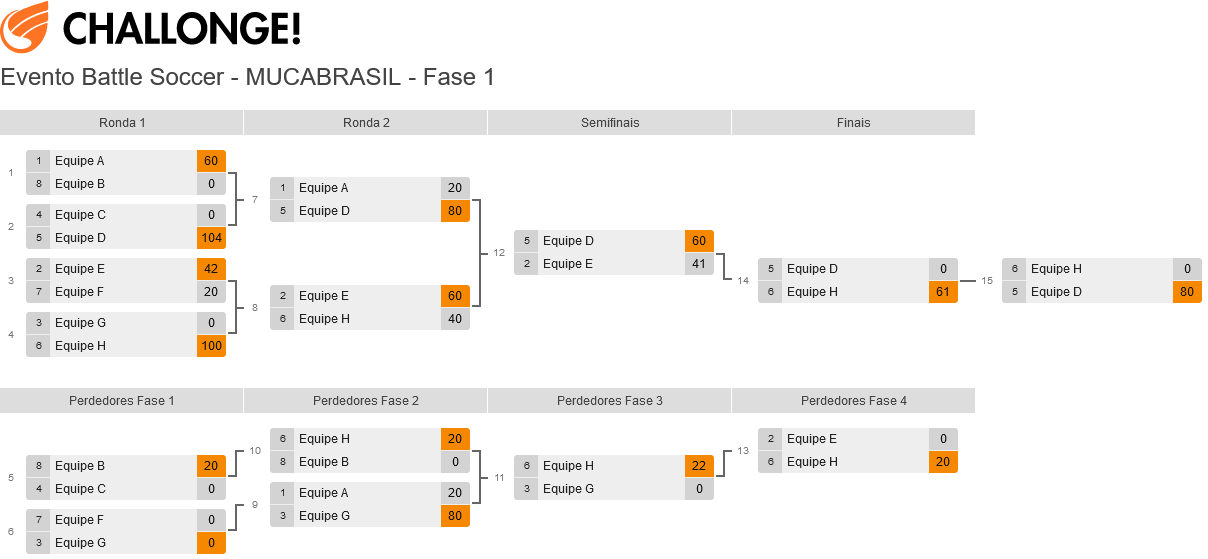The width and height of the screenshot is (1208, 559).
Task: Click the CHALLONGE! wordmark text
Action: click(181, 28)
